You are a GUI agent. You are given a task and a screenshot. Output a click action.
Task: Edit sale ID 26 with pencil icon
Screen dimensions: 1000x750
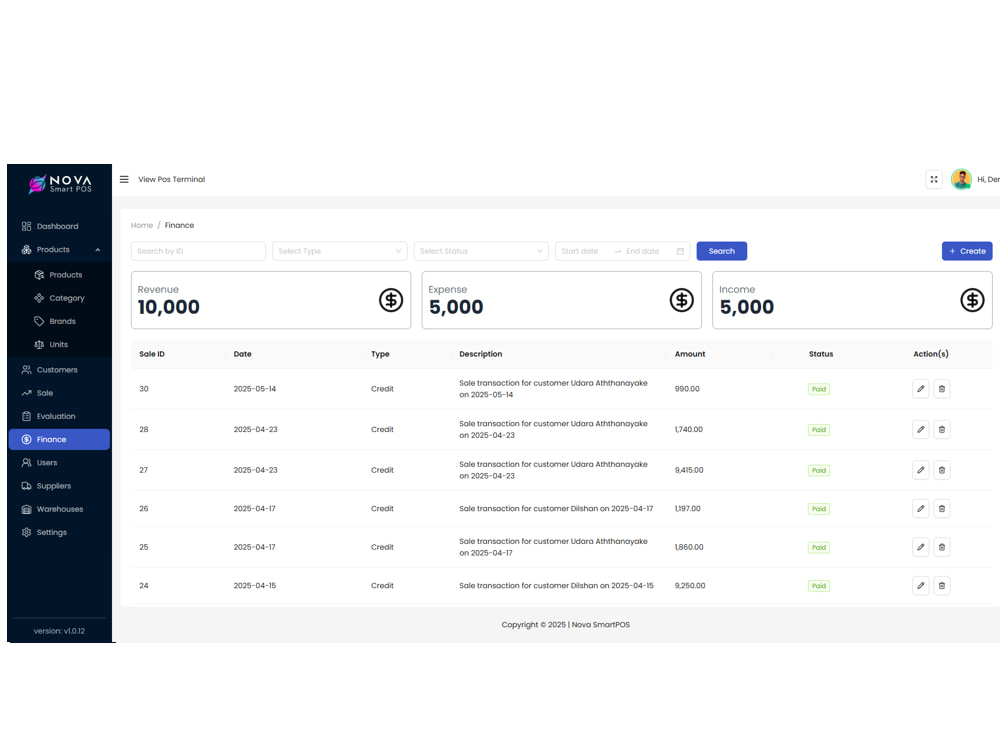coord(920,509)
